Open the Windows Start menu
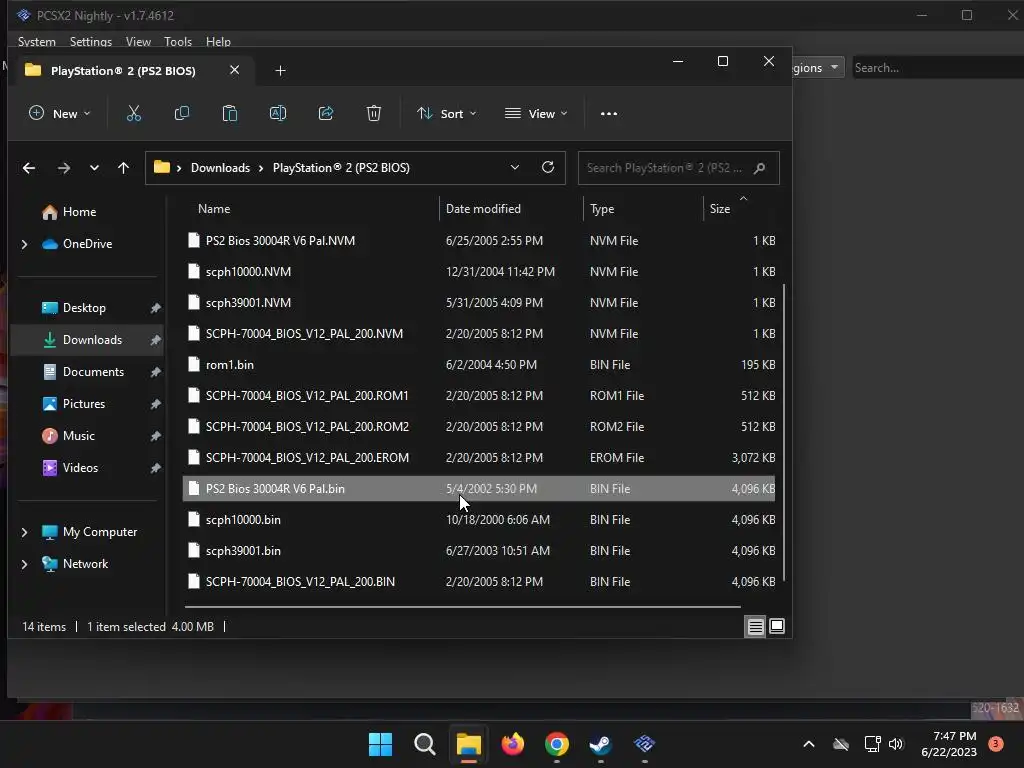Viewport: 1024px width, 768px height. click(x=381, y=744)
